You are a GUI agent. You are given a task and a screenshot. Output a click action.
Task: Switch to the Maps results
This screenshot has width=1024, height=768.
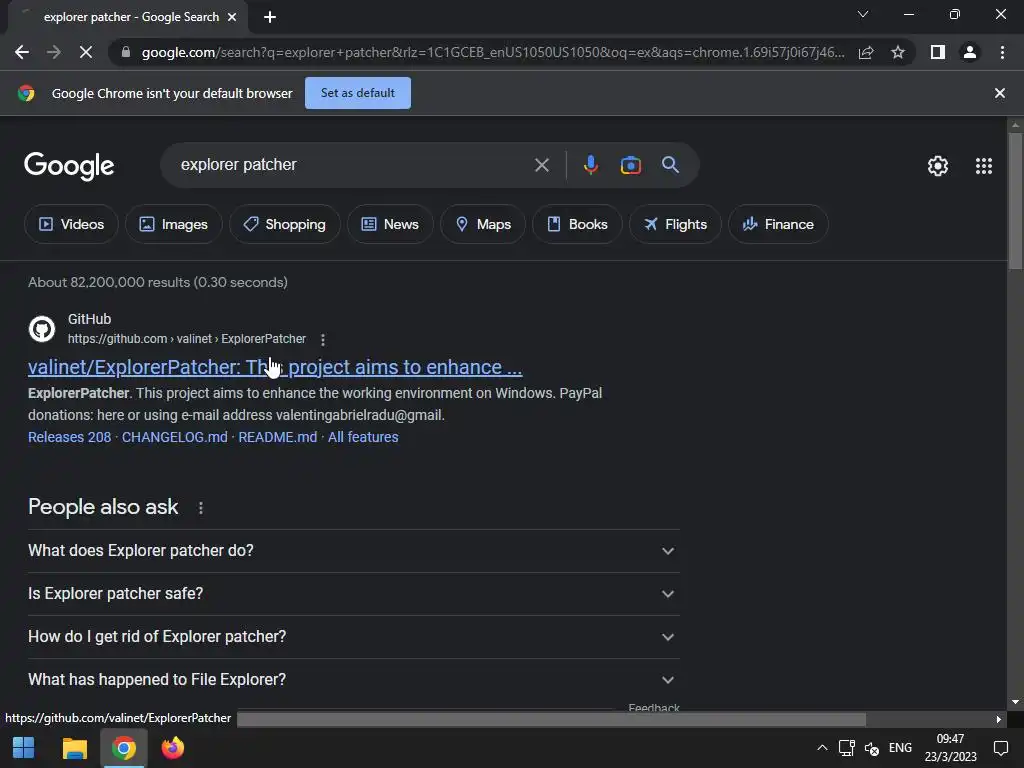point(483,224)
